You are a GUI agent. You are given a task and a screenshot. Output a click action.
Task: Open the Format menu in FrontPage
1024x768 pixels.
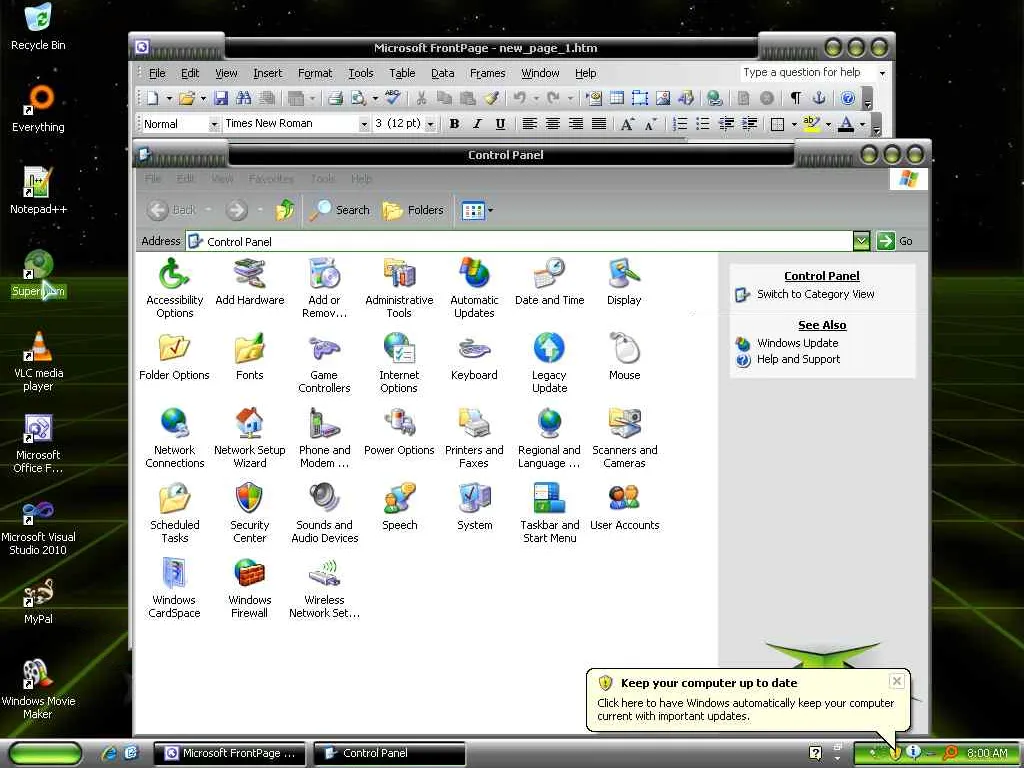315,73
